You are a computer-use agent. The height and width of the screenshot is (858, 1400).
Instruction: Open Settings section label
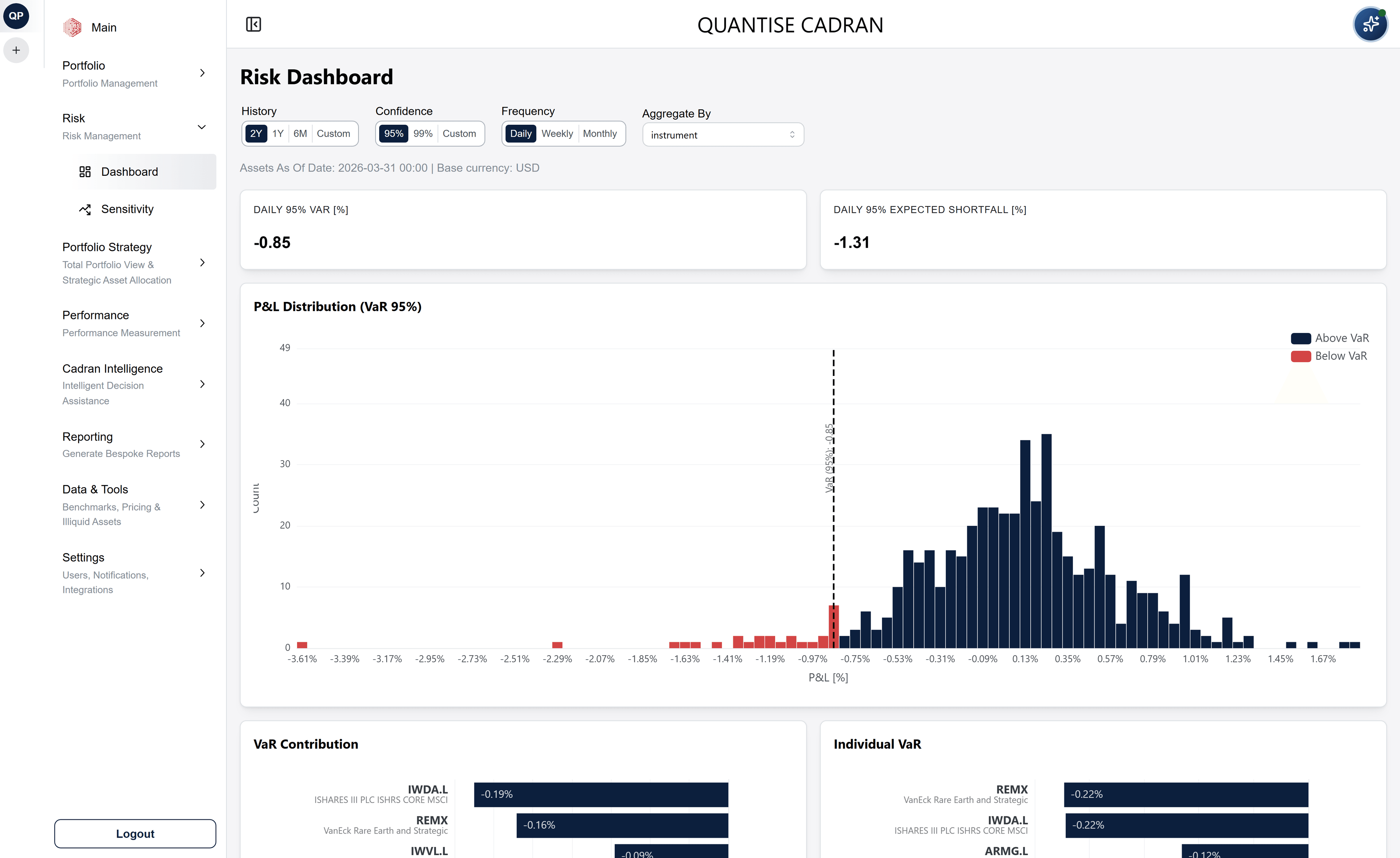click(x=83, y=558)
